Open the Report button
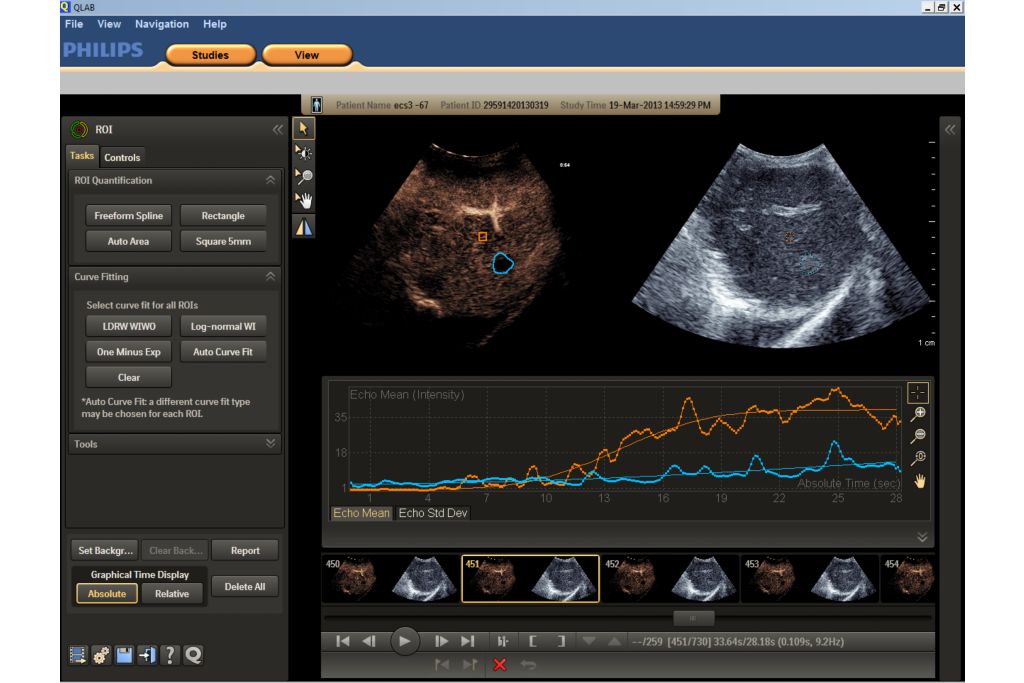This screenshot has height=683, width=1024. 245,550
